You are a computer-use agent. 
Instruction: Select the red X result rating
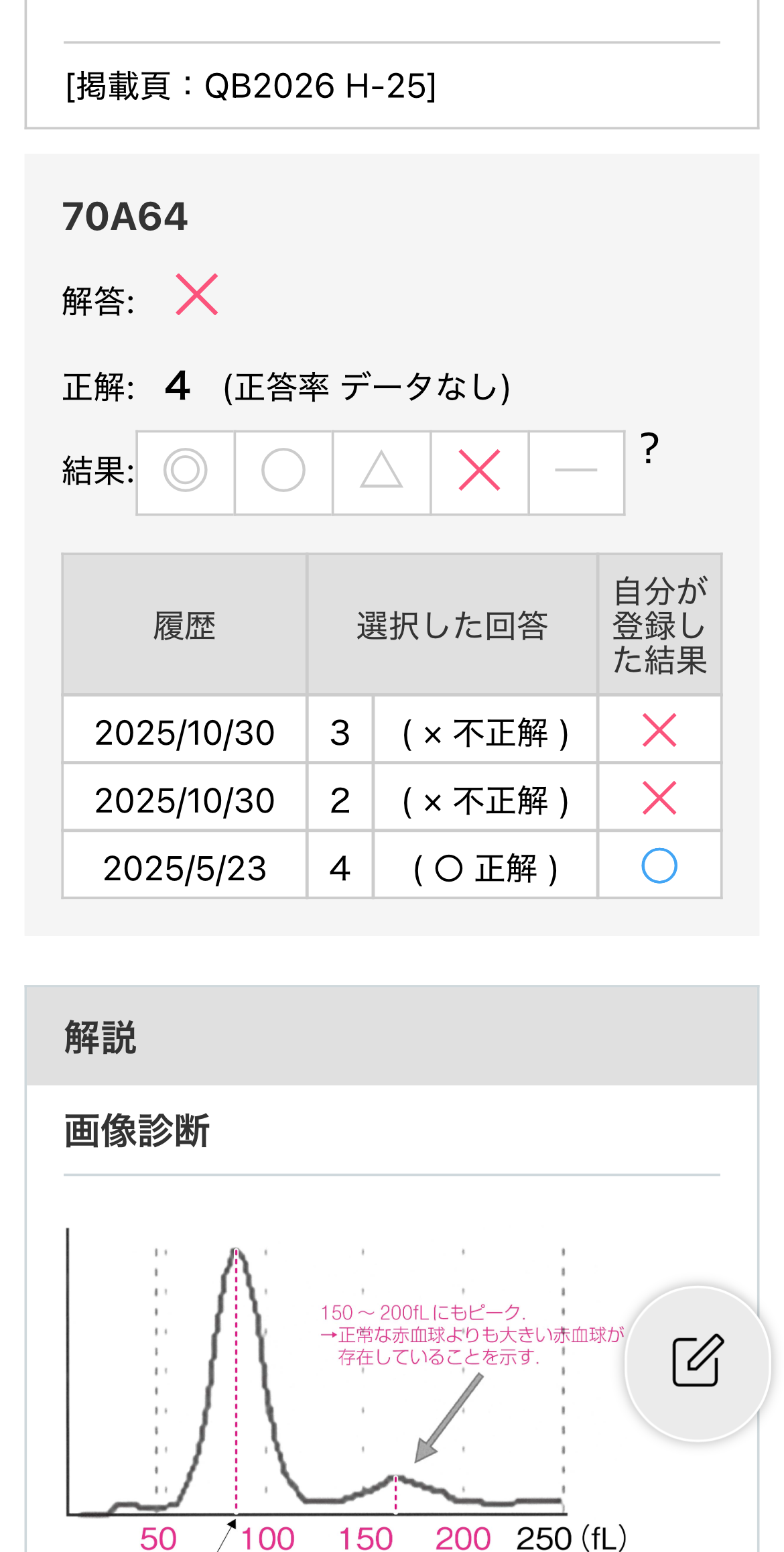pos(479,471)
